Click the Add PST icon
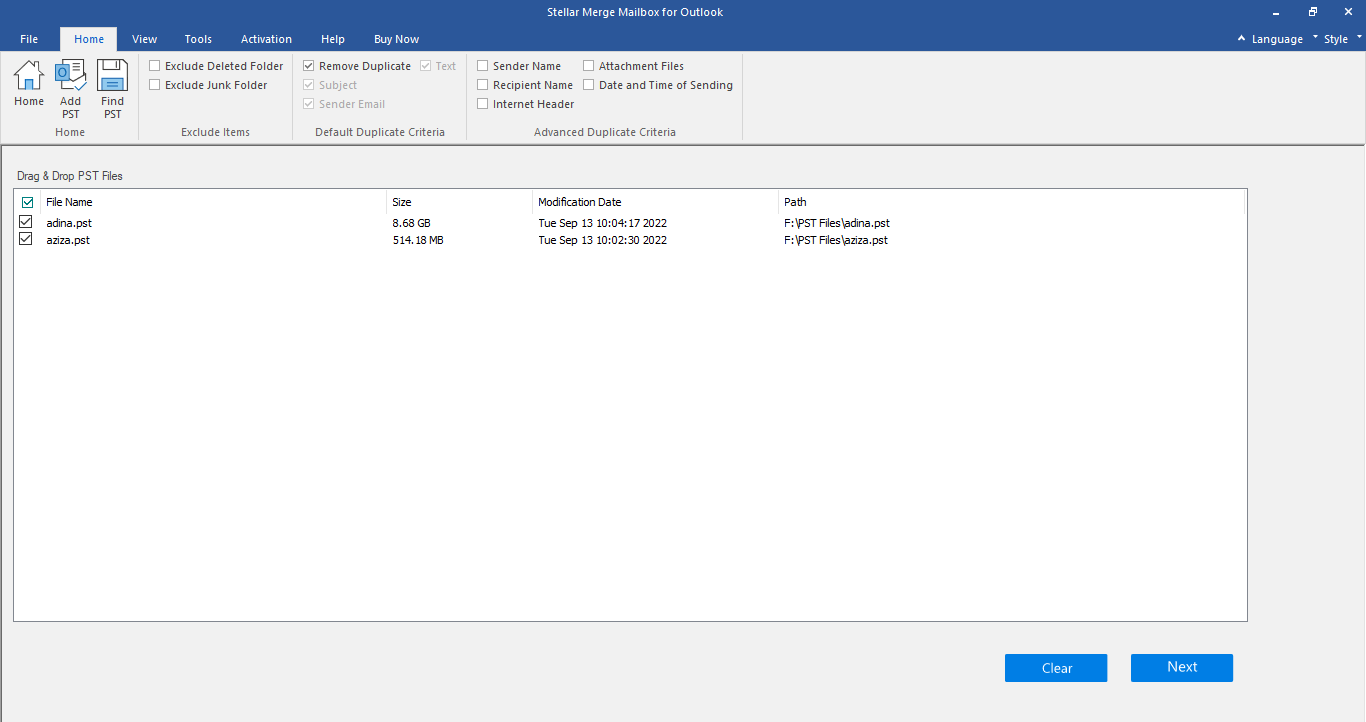Image resolution: width=1366 pixels, height=722 pixels. point(70,89)
